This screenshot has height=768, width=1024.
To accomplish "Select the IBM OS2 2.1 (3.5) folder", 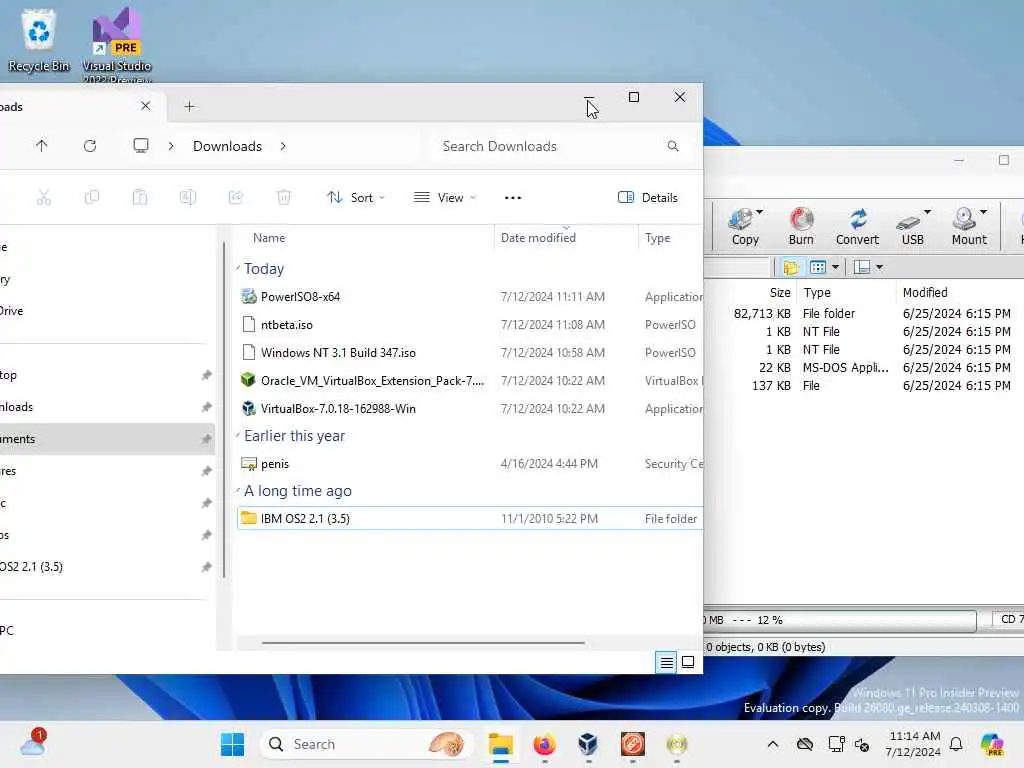I will (470, 519).
